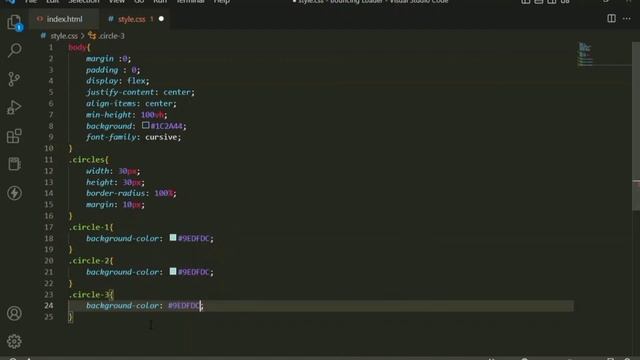Screen dimensions: 640x360
Task: Click the .circle-2 selector text
Action: (x=89, y=260)
